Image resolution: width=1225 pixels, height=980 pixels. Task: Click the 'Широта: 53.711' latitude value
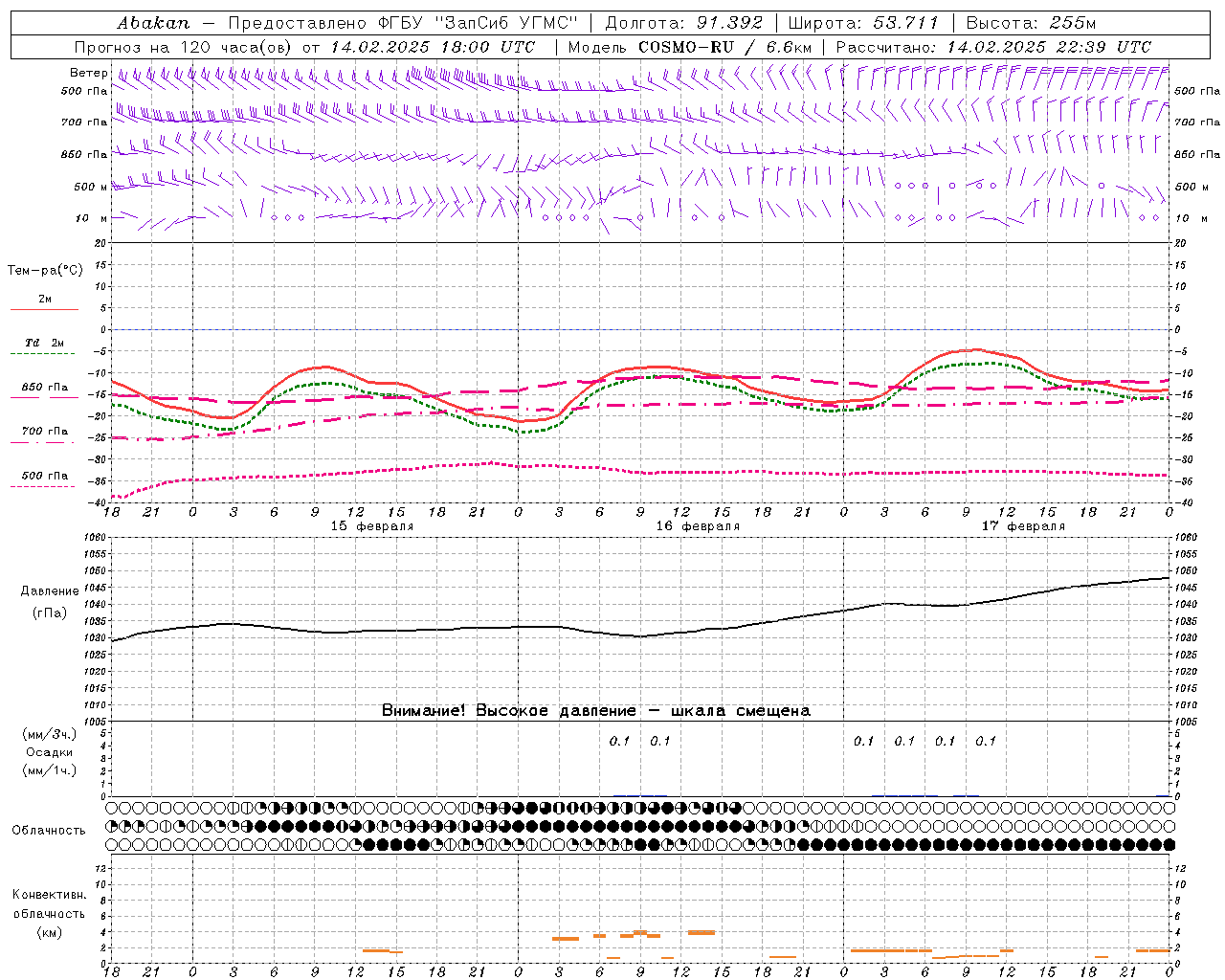[x=863, y=23]
